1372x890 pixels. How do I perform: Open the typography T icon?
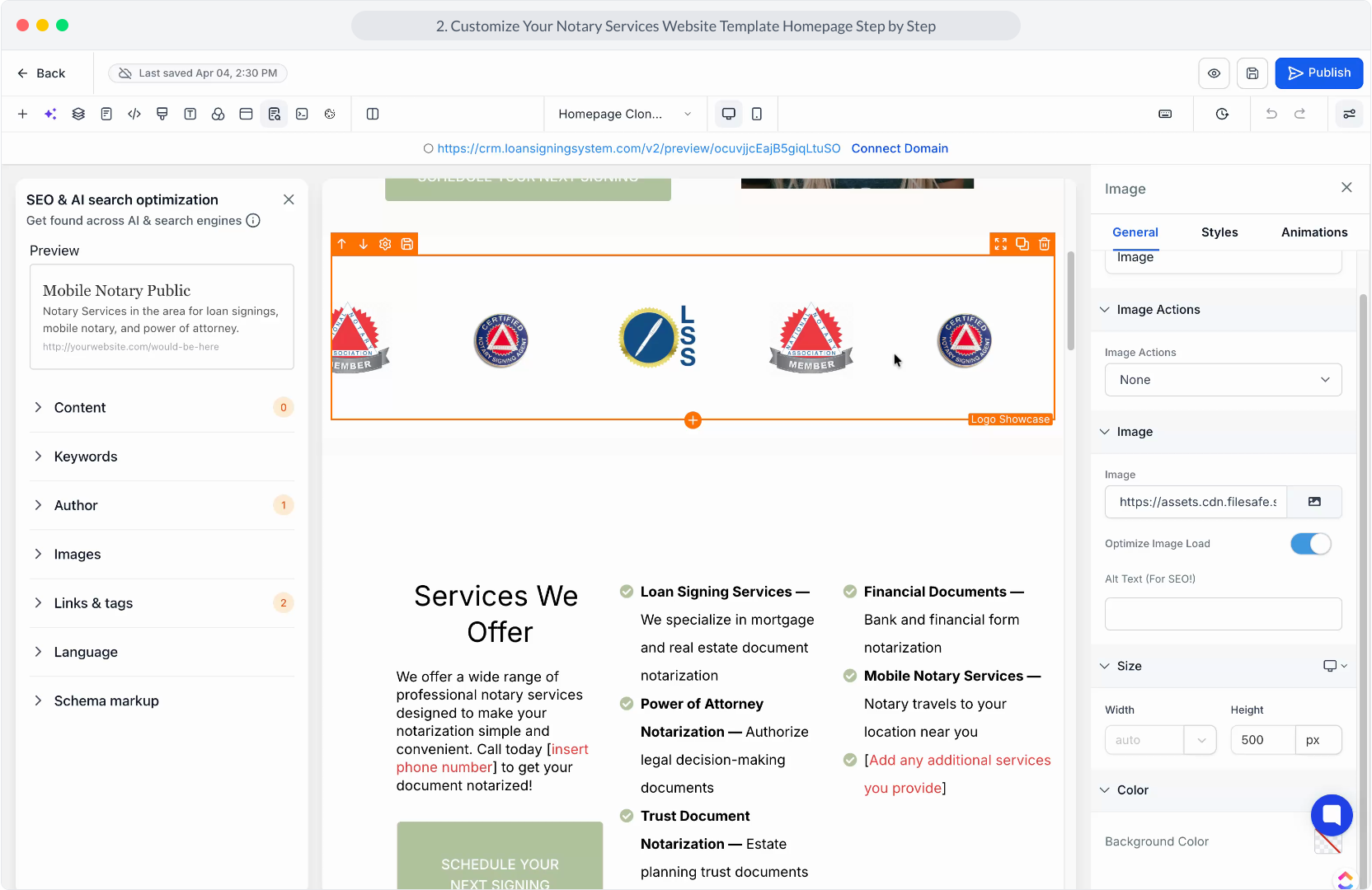click(190, 114)
